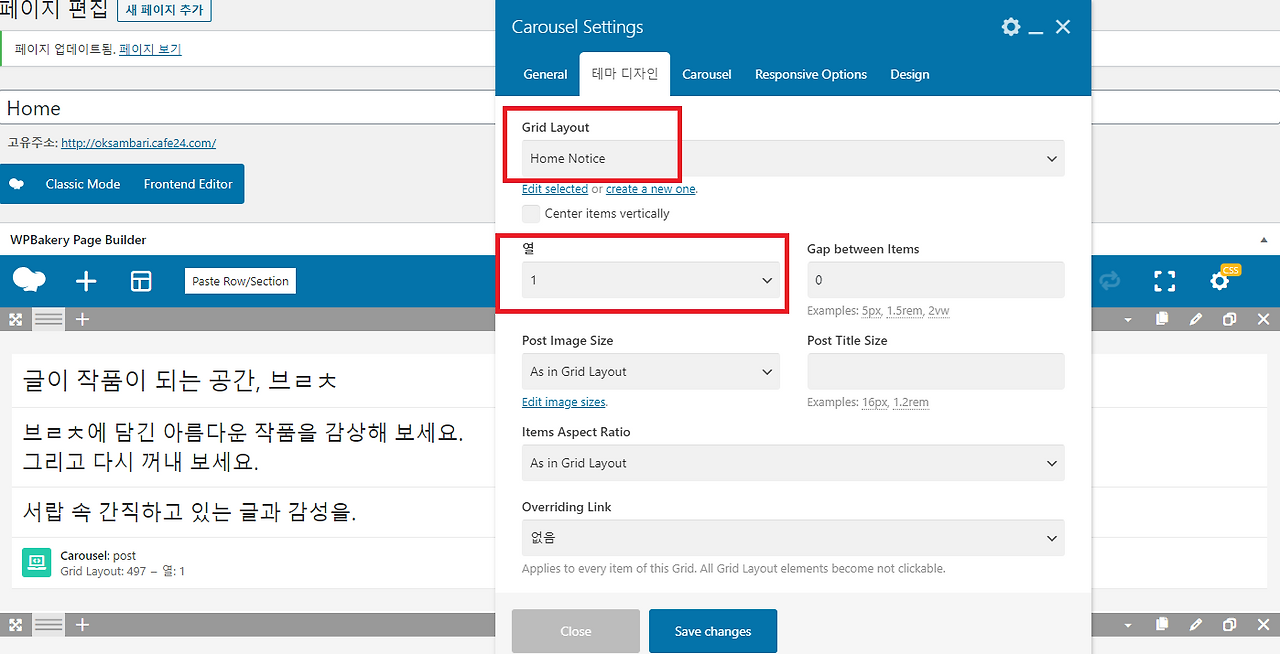
Task: Switch to the Carousel tab
Action: pos(707,74)
